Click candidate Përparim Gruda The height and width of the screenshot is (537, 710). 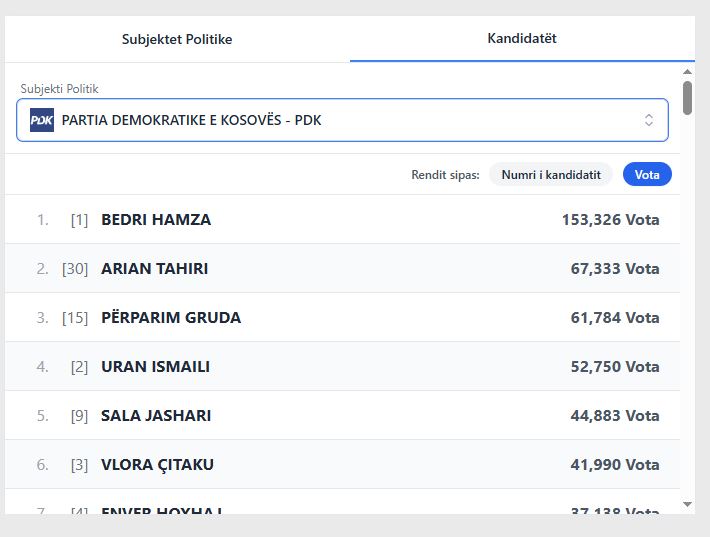171,318
